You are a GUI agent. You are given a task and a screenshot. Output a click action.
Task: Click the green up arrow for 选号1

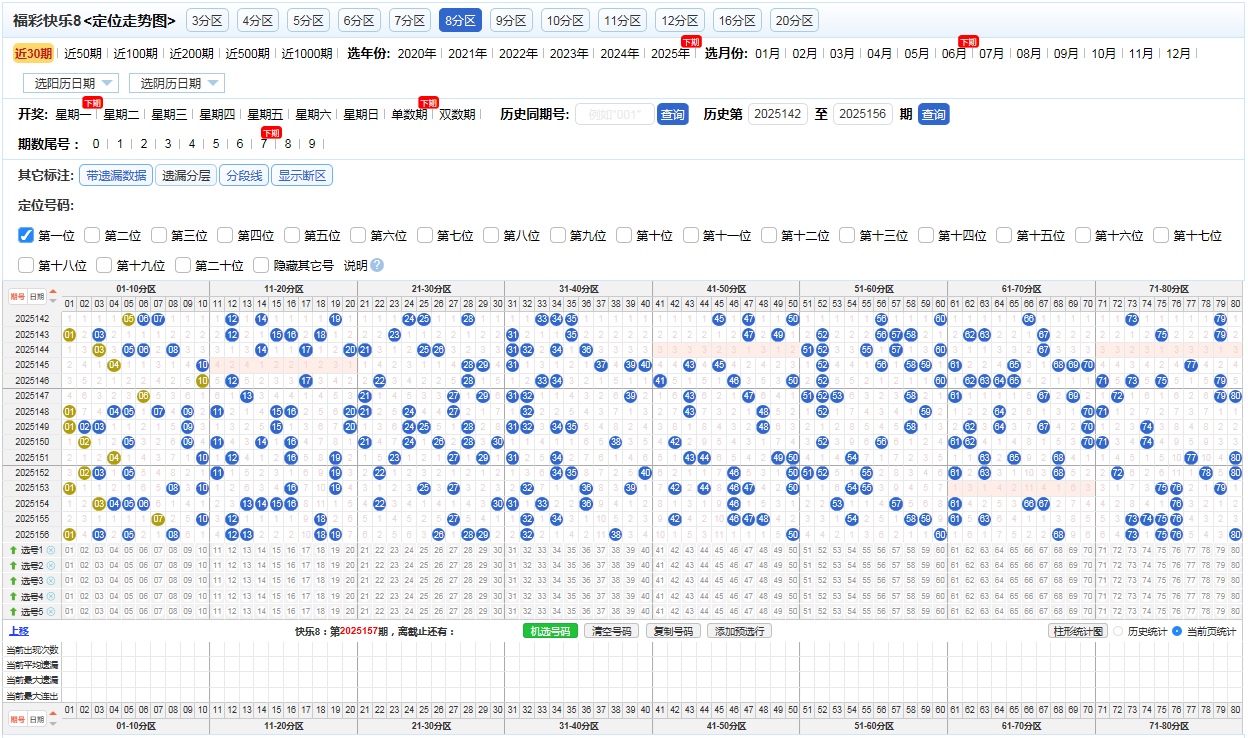[13, 550]
